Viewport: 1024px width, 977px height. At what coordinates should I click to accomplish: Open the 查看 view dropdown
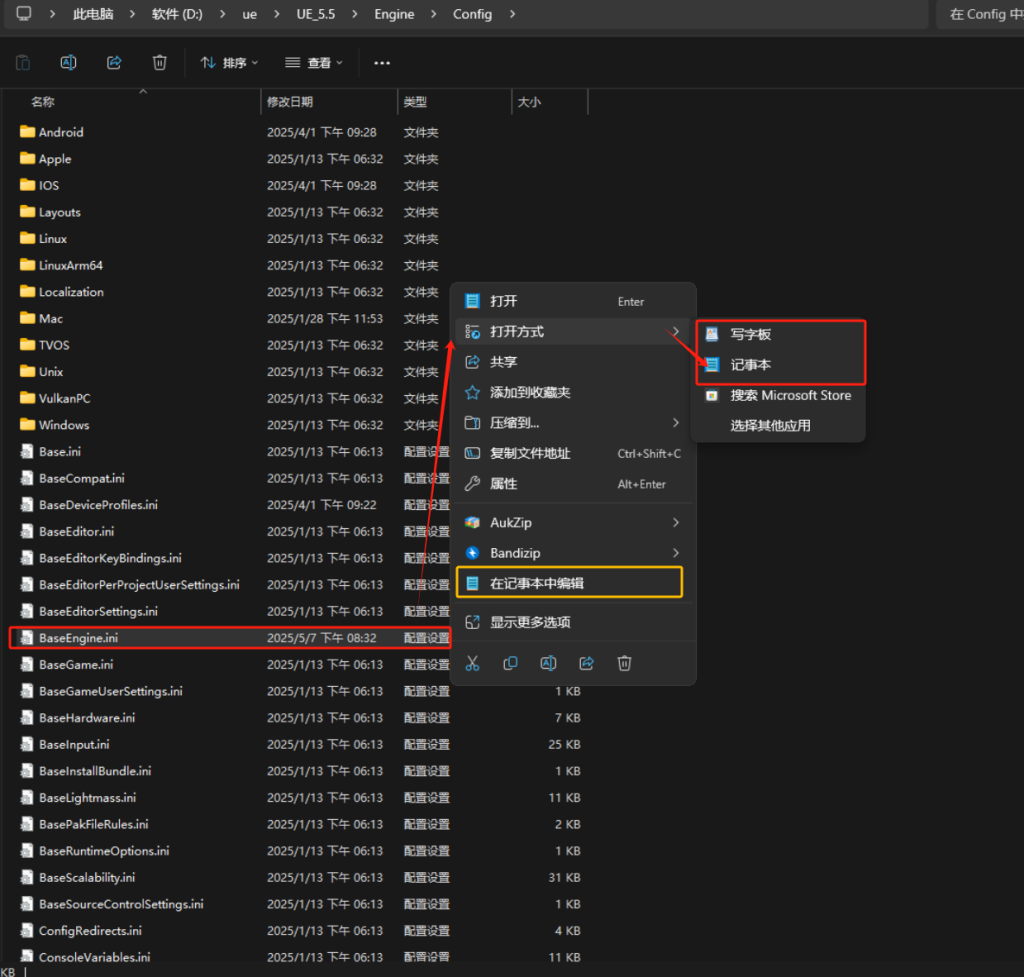point(314,63)
